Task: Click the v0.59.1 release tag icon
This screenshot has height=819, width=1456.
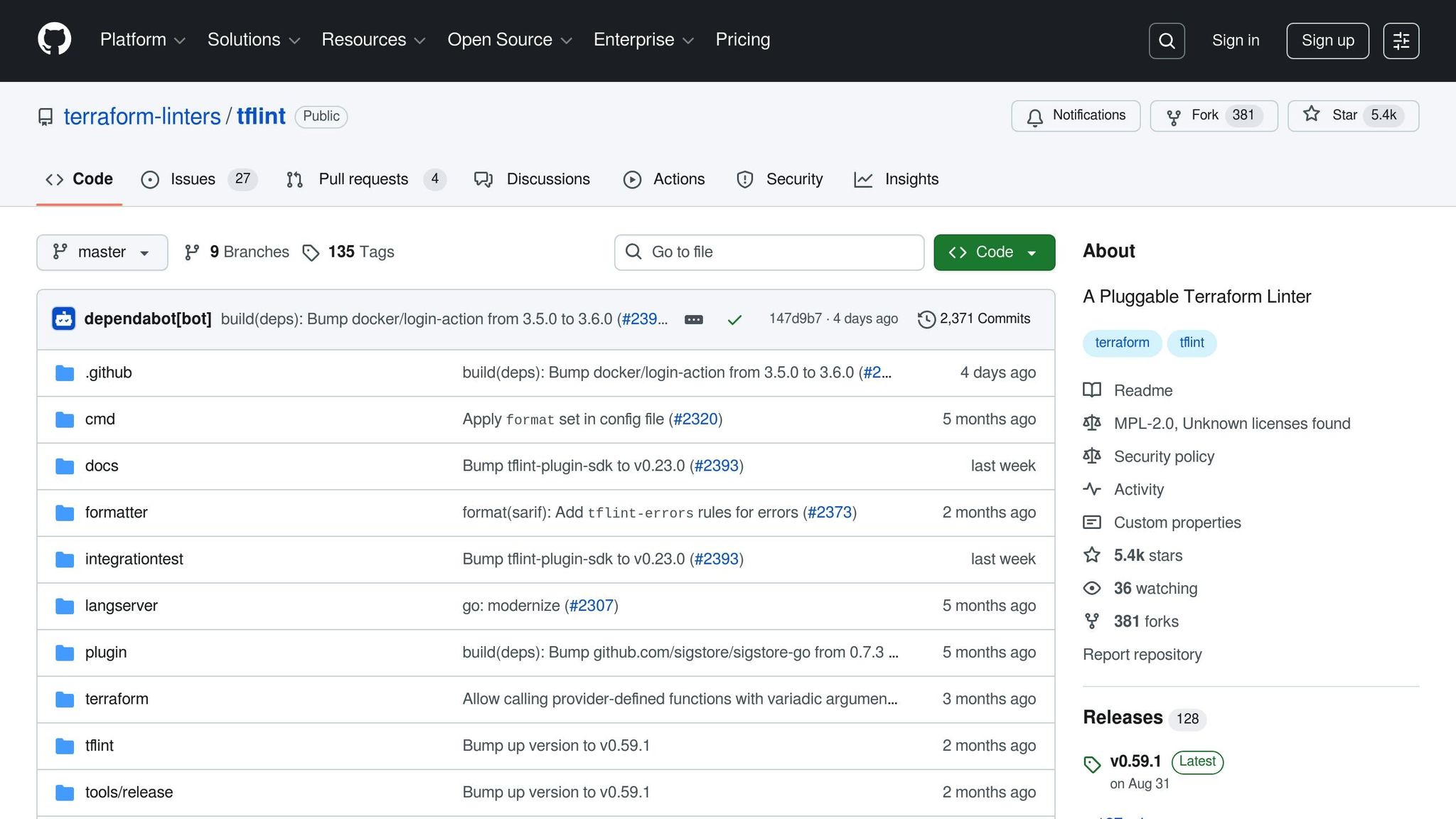Action: coord(1092,764)
